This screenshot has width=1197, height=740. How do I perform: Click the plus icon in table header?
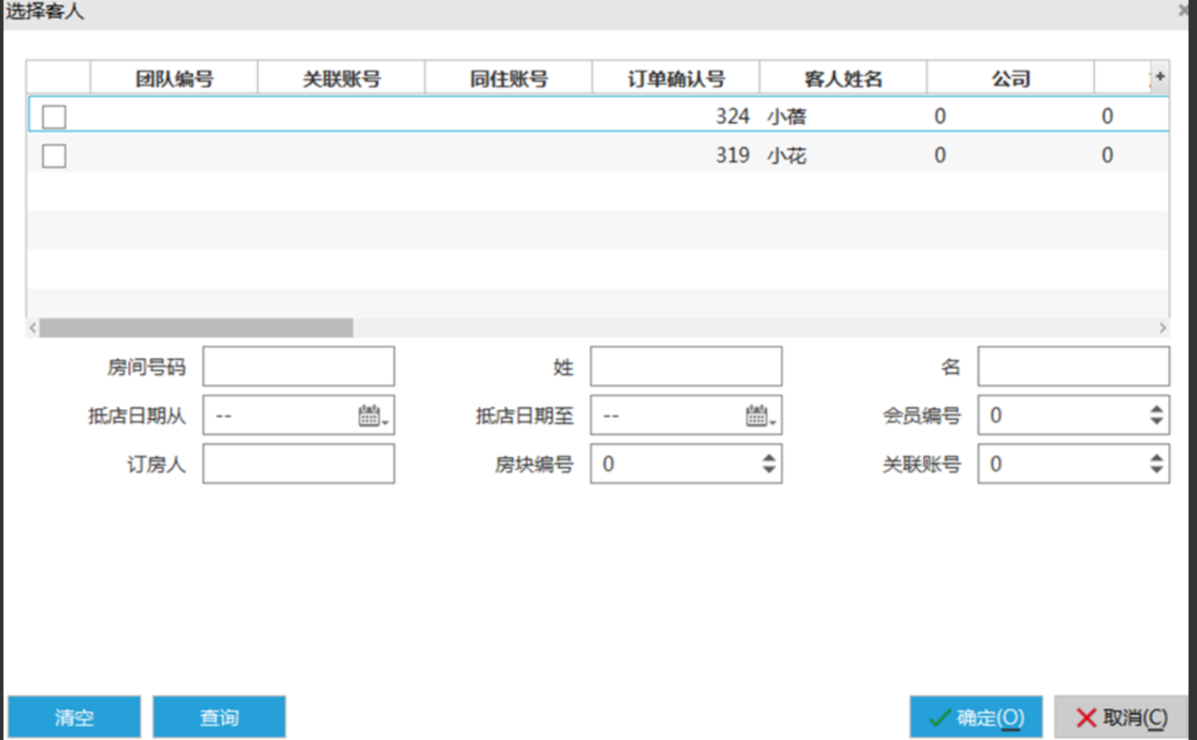[1159, 76]
